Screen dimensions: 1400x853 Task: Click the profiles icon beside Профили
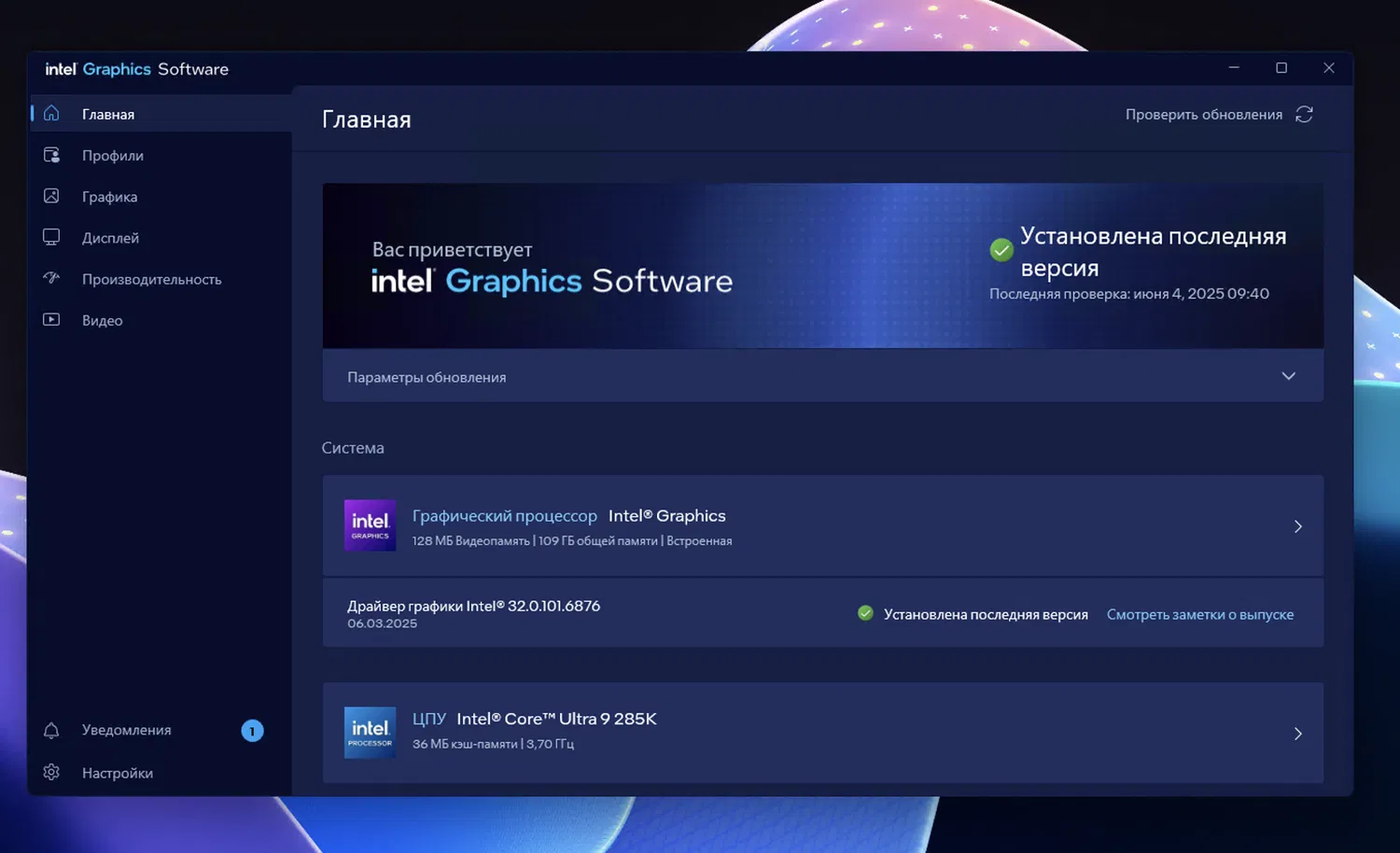[x=51, y=155]
